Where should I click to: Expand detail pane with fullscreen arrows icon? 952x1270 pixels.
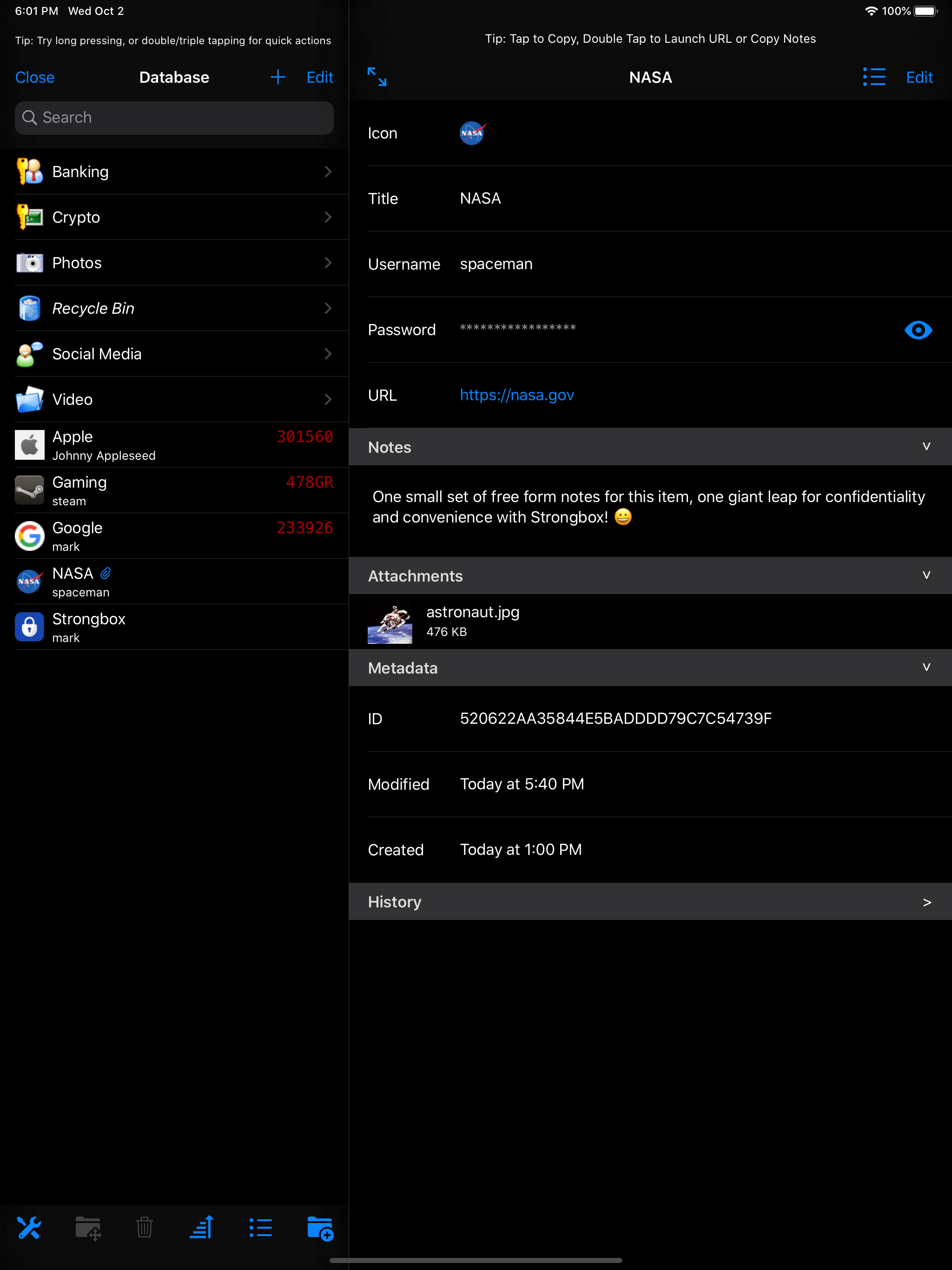point(377,77)
